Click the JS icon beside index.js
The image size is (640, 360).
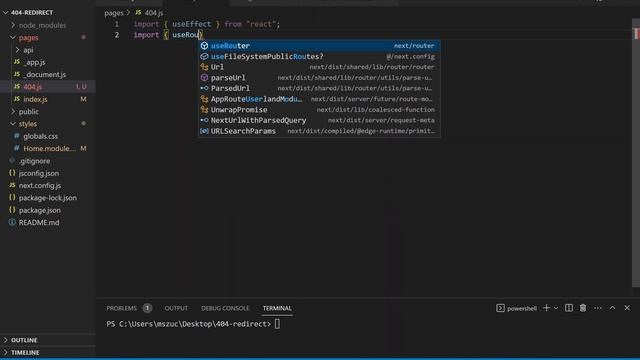click(x=17, y=99)
